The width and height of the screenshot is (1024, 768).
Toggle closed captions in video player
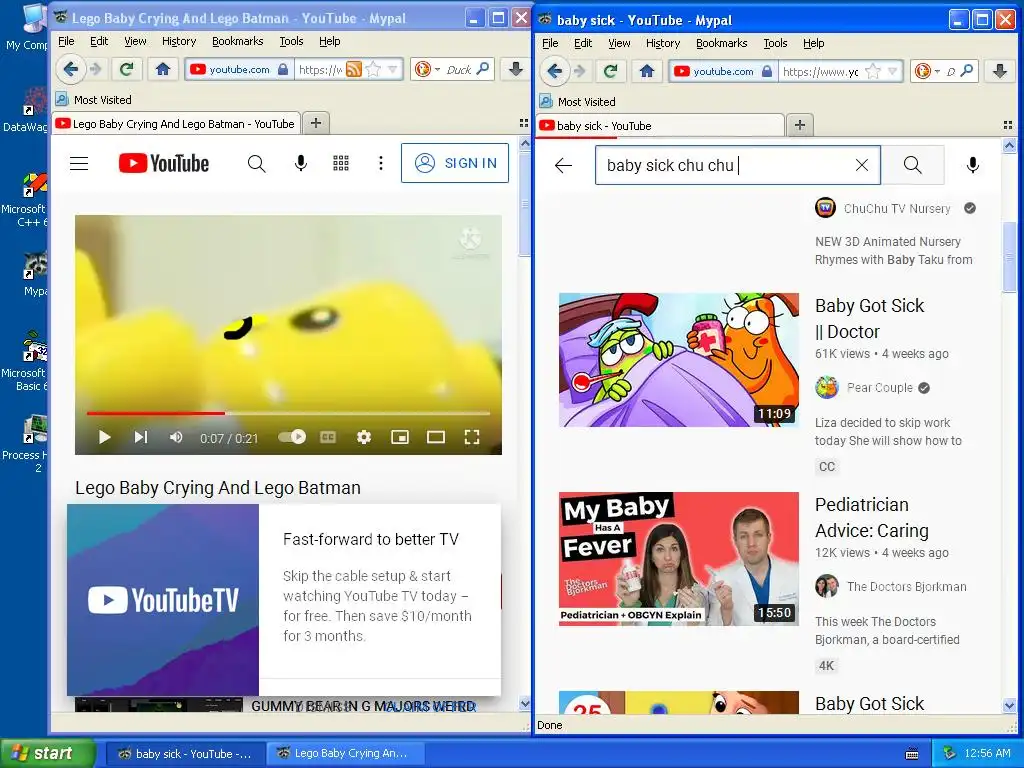coord(328,437)
